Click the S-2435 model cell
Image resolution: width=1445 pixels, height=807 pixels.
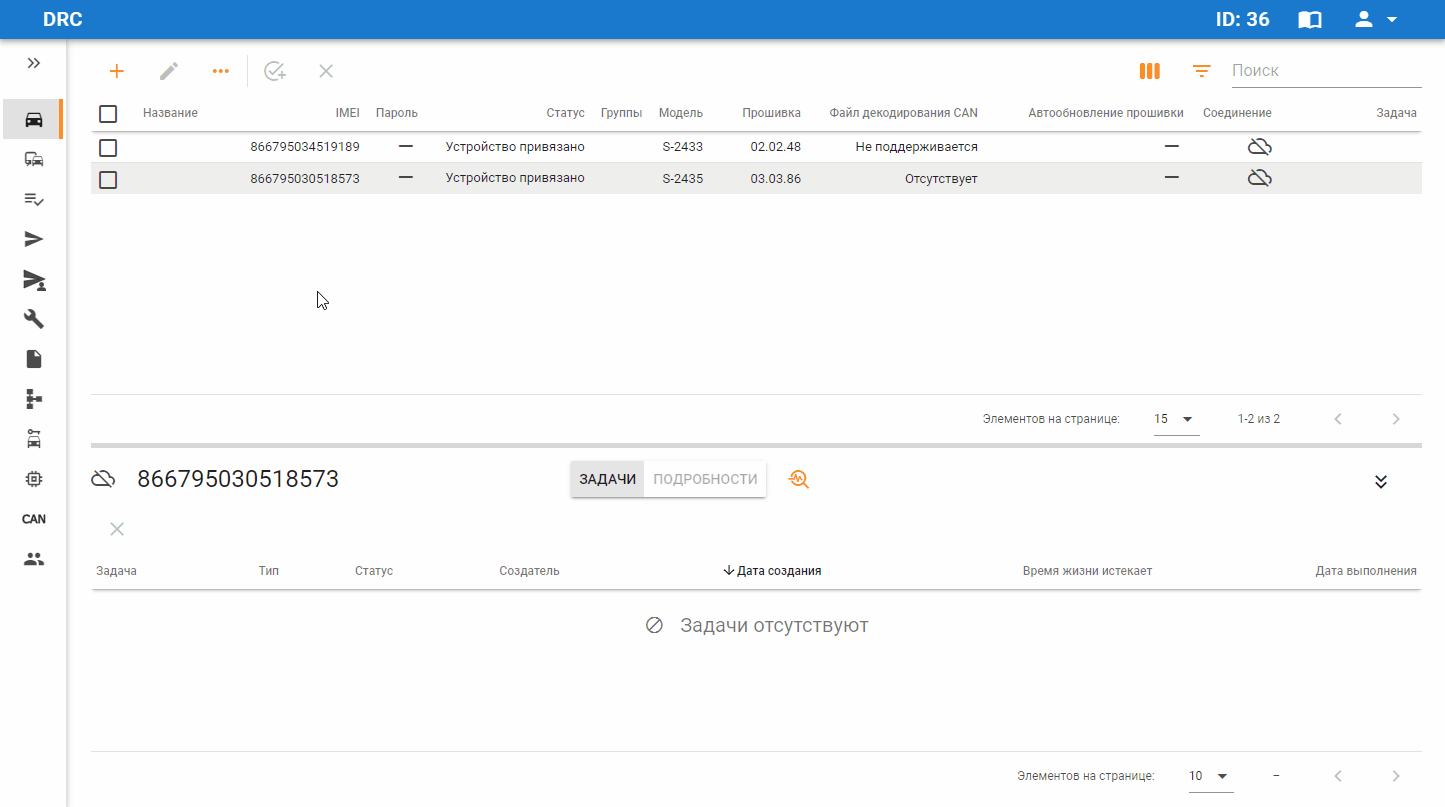(x=682, y=179)
